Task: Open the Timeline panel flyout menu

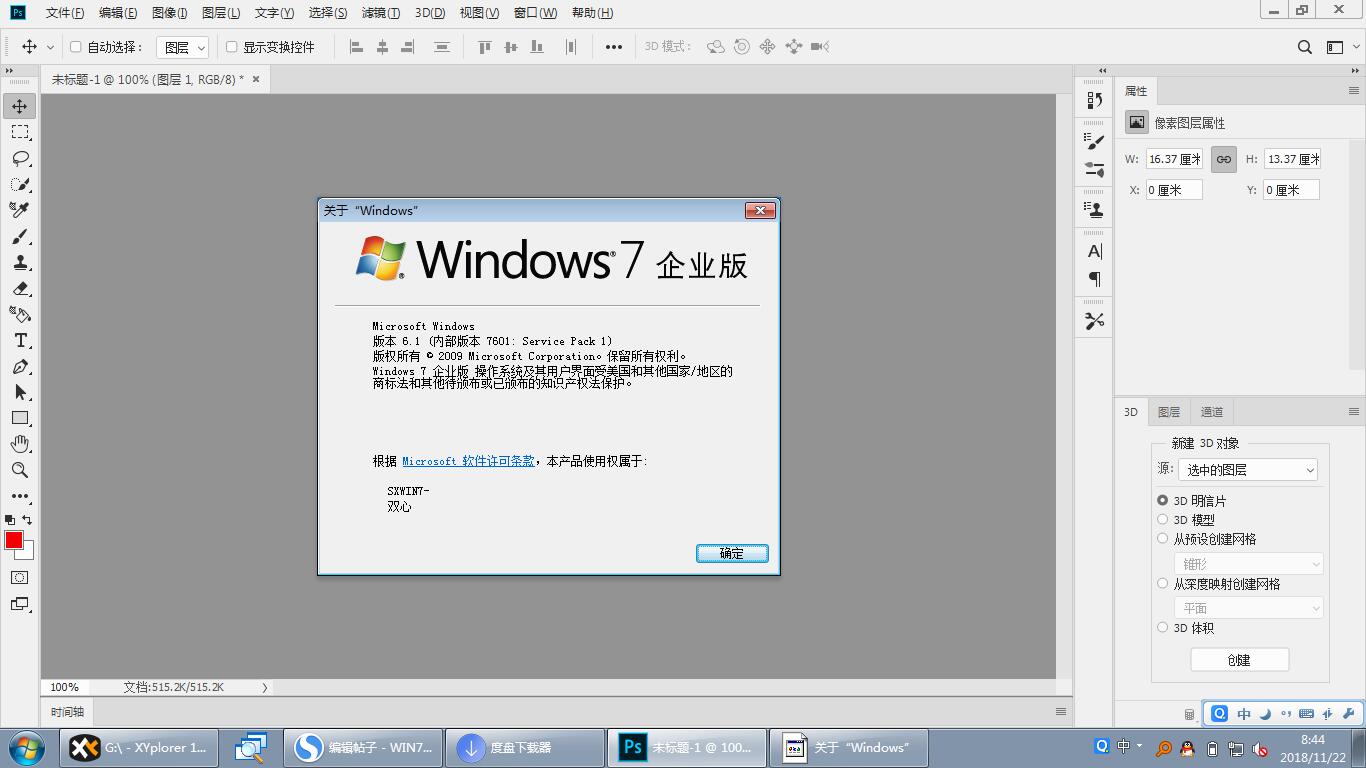Action: click(1061, 712)
